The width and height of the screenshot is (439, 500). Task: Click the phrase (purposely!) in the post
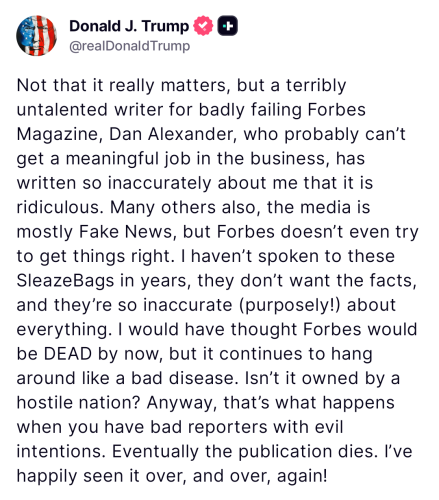pyautogui.click(x=290, y=305)
